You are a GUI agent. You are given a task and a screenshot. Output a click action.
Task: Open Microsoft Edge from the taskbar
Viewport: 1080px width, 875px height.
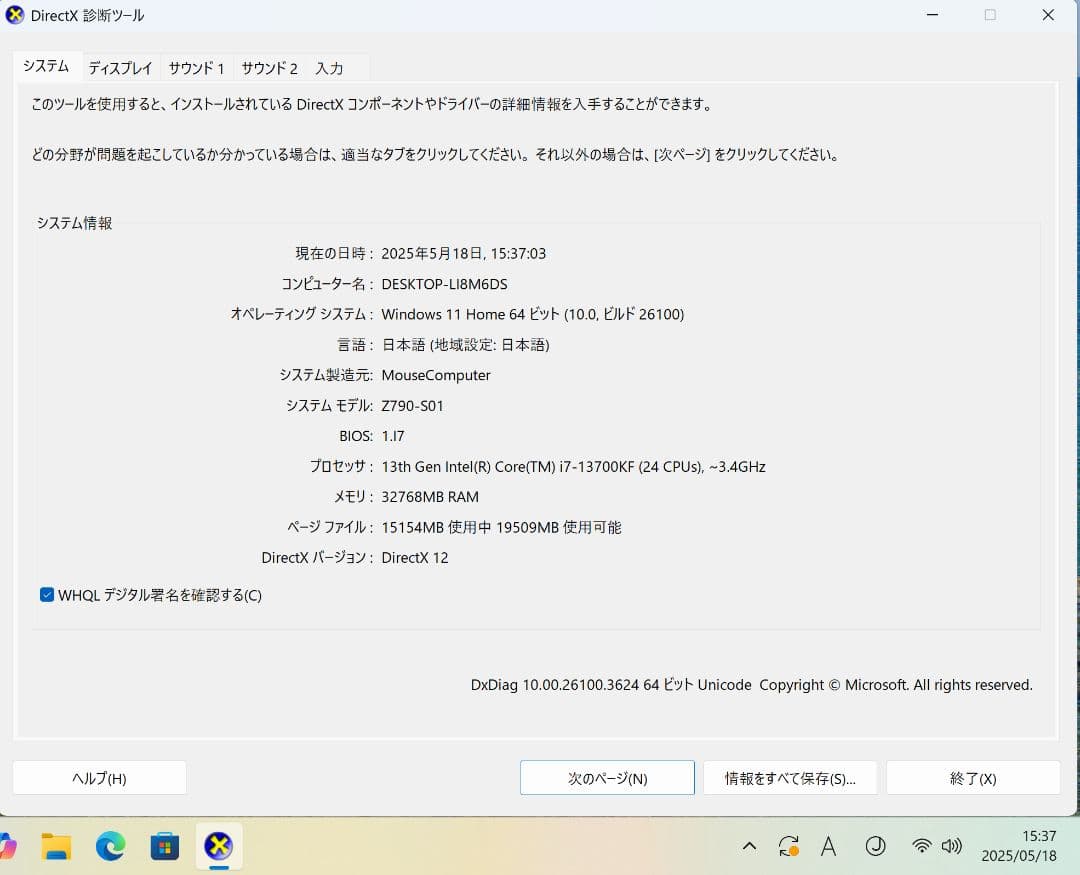pos(110,846)
